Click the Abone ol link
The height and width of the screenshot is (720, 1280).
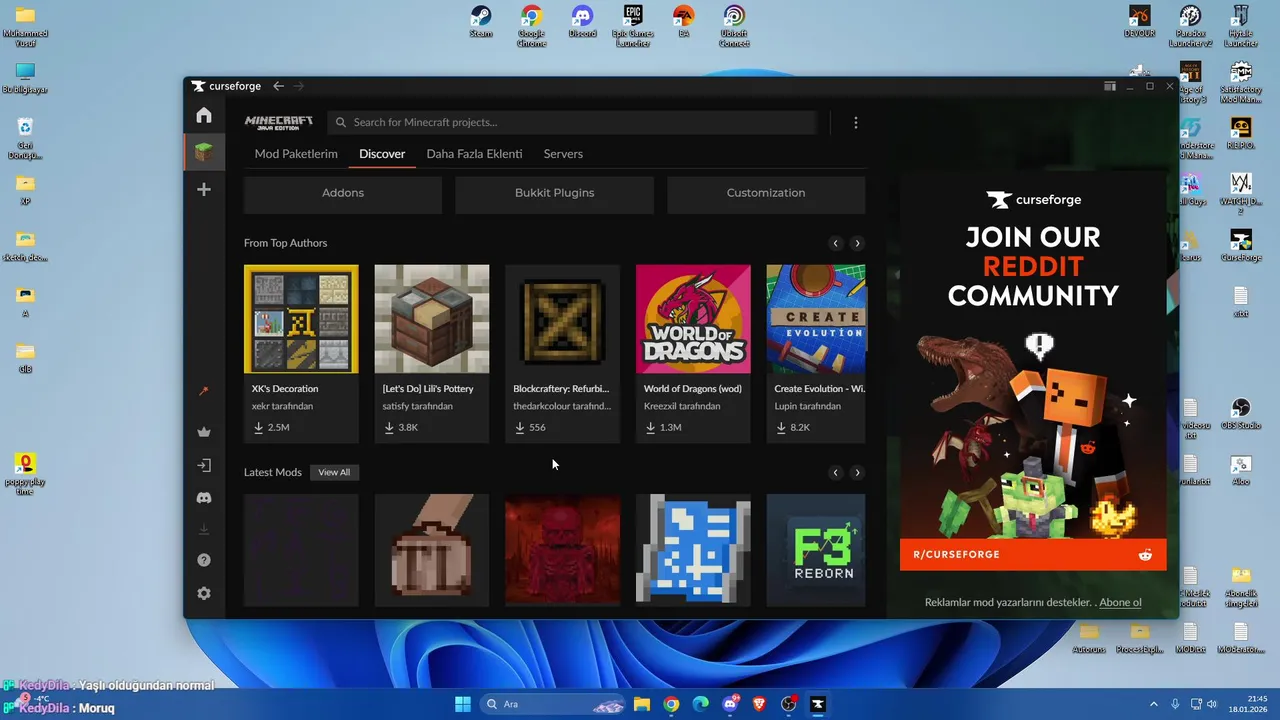[x=1121, y=602]
